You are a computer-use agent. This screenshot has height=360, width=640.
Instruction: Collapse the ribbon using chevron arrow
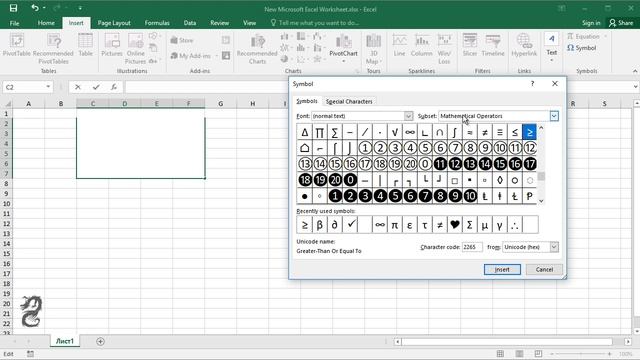pyautogui.click(x=635, y=71)
